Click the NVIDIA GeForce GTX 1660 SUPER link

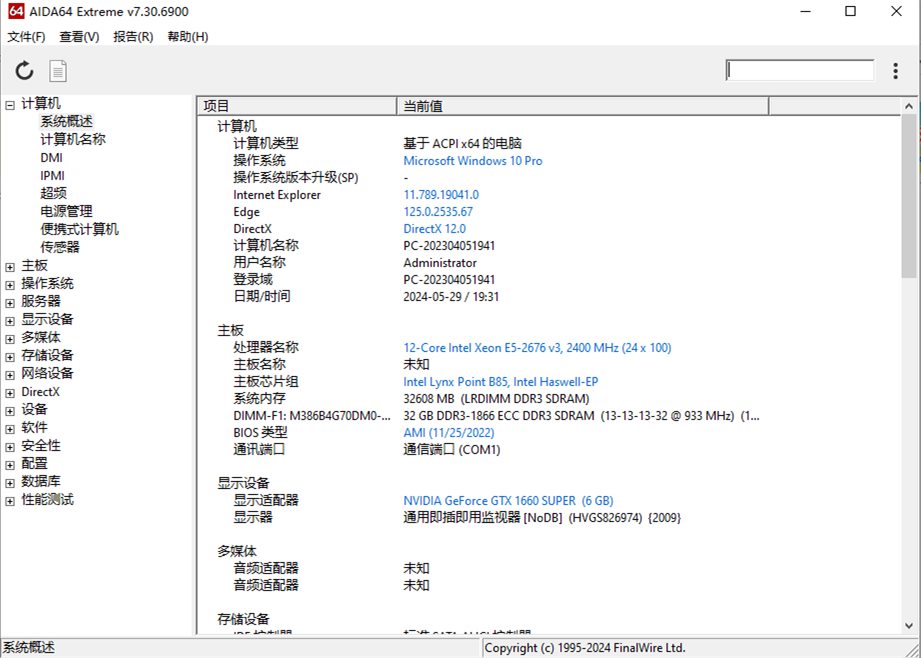pos(508,500)
